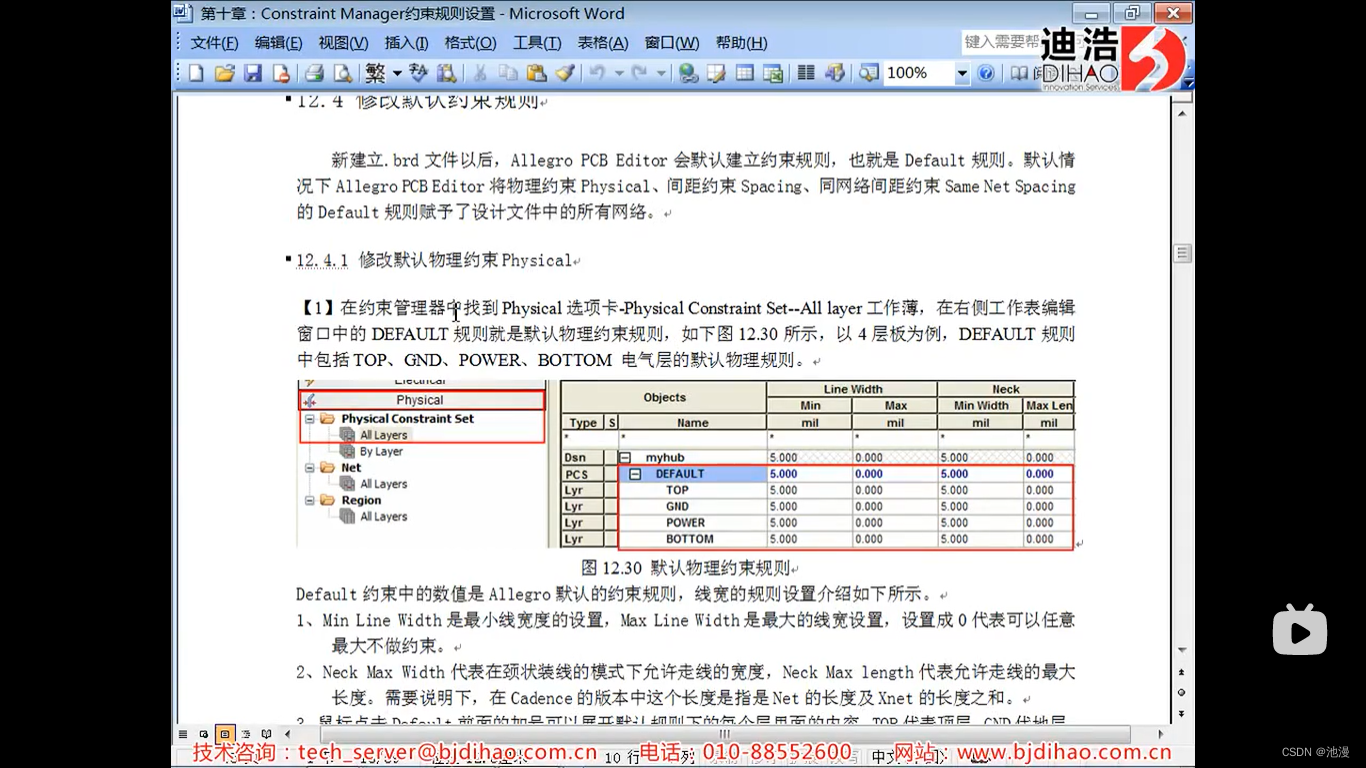
Task: Create a new blank document
Action: 197,73
